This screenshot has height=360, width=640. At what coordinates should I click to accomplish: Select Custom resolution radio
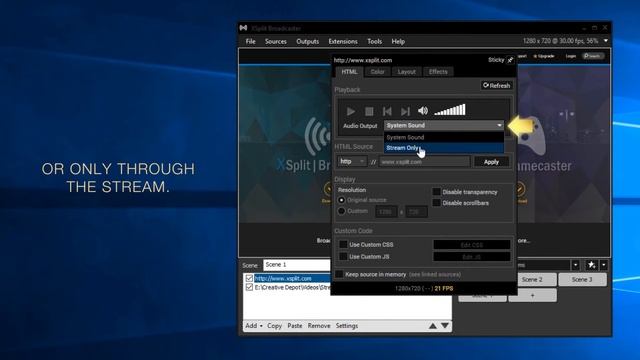(341, 211)
